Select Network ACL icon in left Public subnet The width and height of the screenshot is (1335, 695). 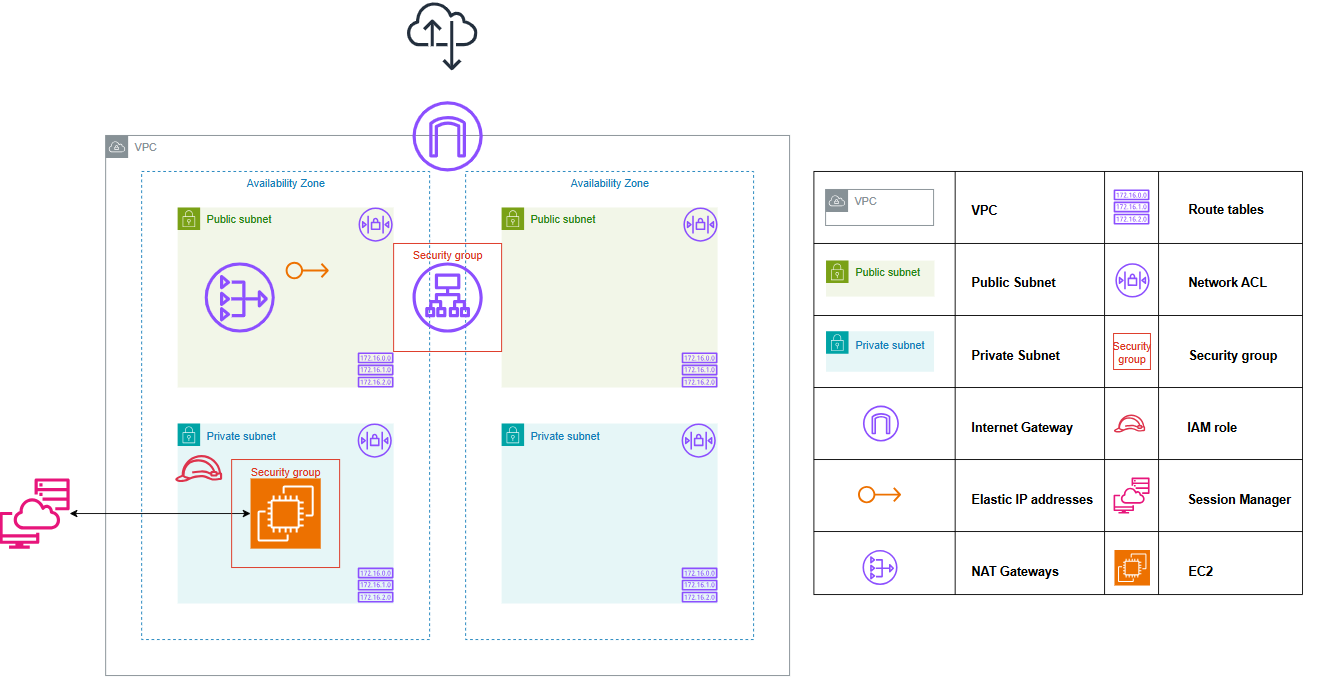[375, 225]
